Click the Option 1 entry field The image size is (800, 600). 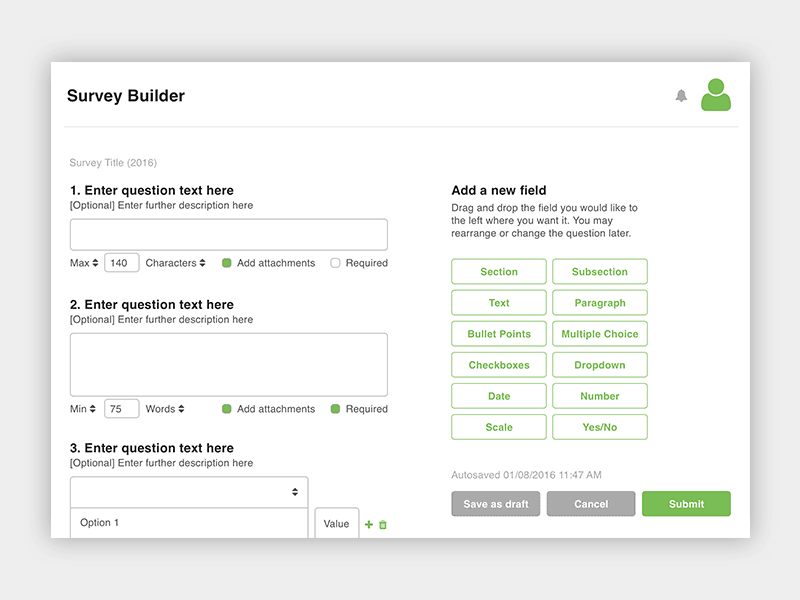[189, 523]
